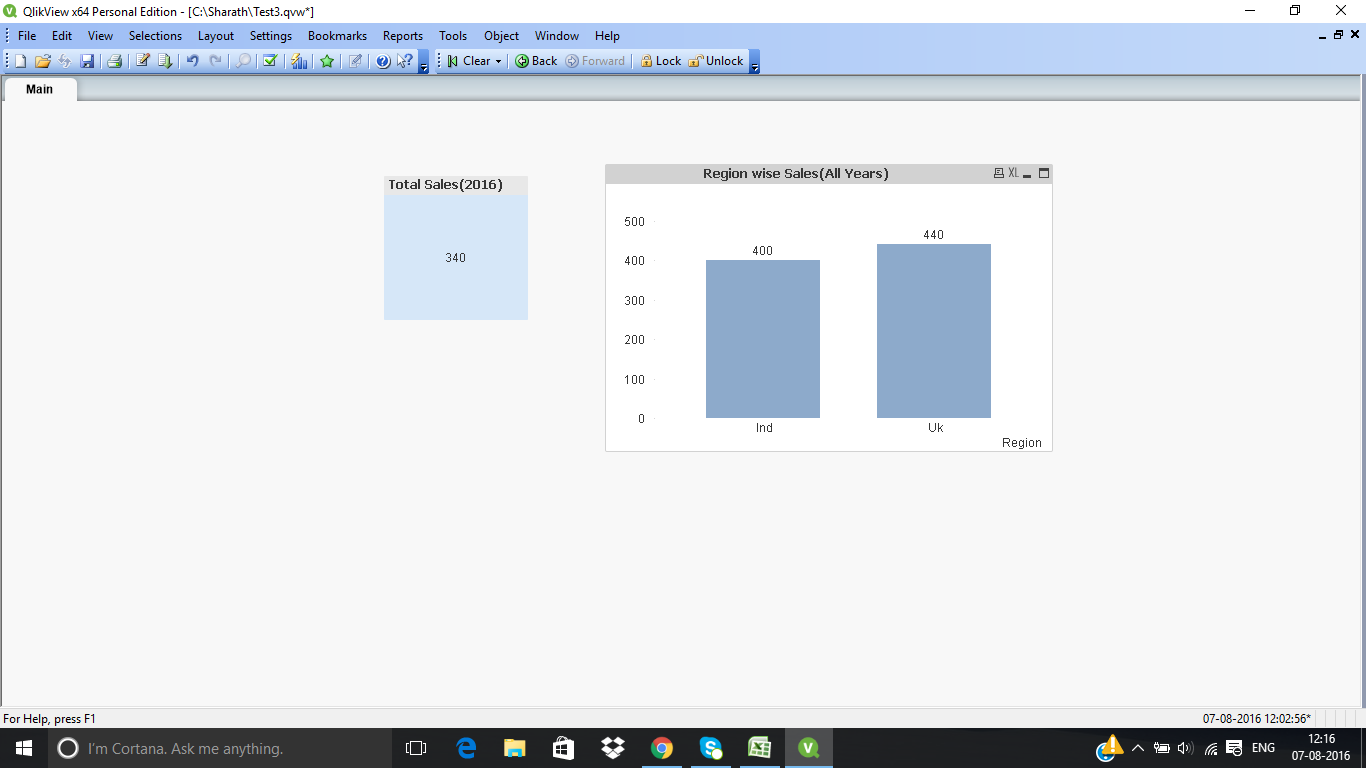The width and height of the screenshot is (1366, 768).
Task: Run Reload script toolbar icon
Action: point(165,61)
